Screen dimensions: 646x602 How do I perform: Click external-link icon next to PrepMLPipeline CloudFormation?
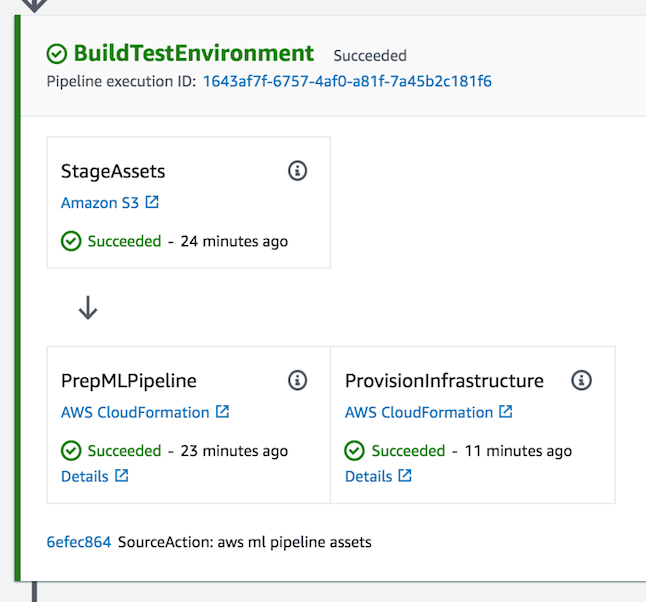pyautogui.click(x=222, y=411)
